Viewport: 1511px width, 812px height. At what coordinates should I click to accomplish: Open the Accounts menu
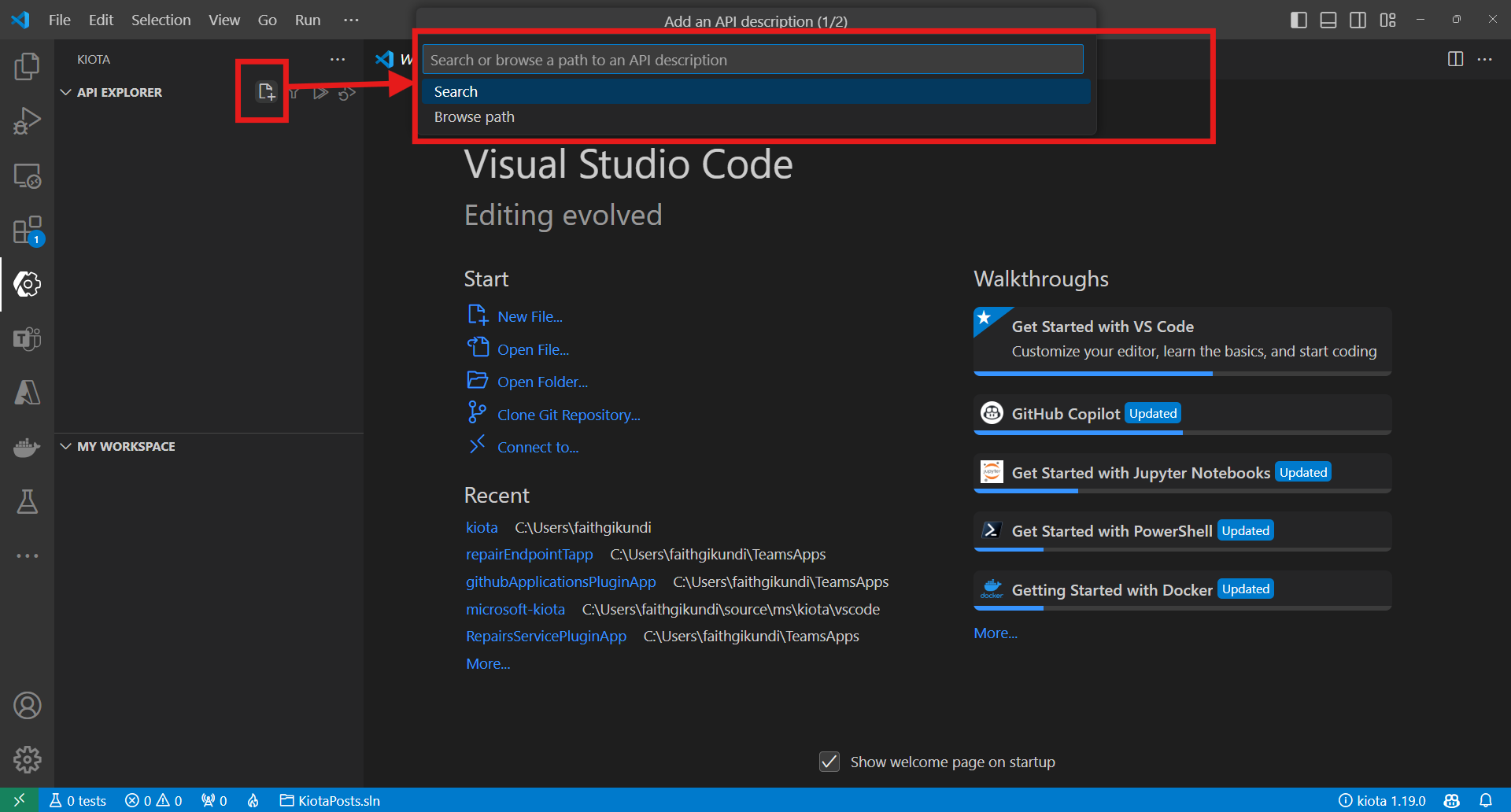click(27, 706)
